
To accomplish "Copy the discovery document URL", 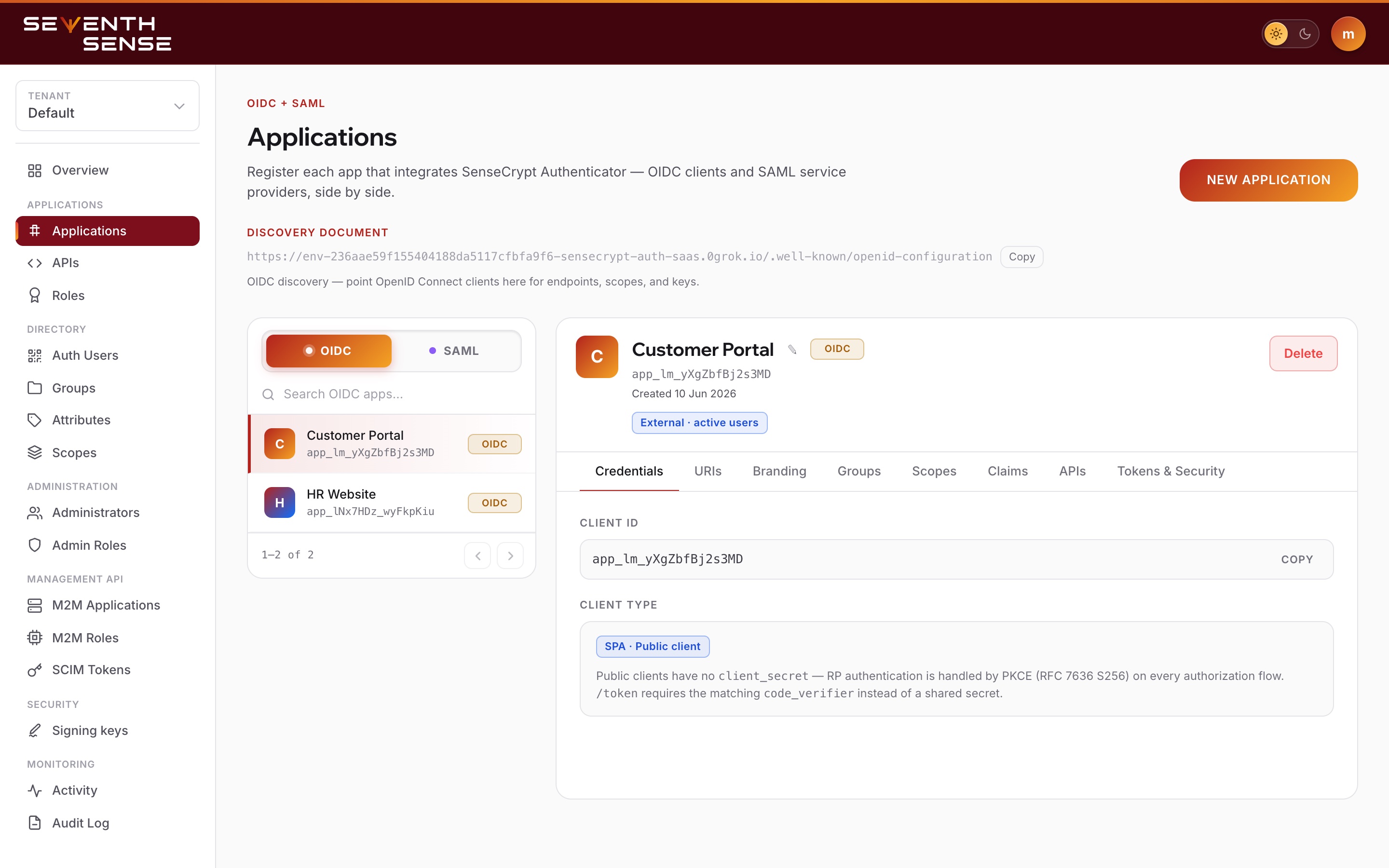I will (1021, 257).
